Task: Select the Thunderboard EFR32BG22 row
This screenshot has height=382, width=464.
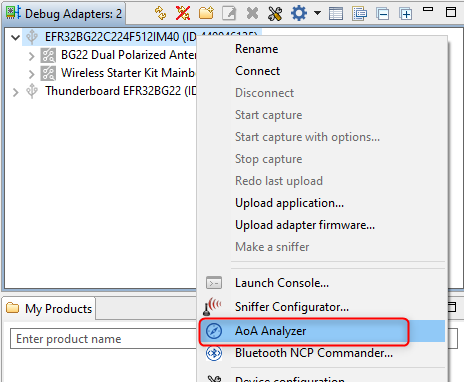Action: click(x=121, y=91)
